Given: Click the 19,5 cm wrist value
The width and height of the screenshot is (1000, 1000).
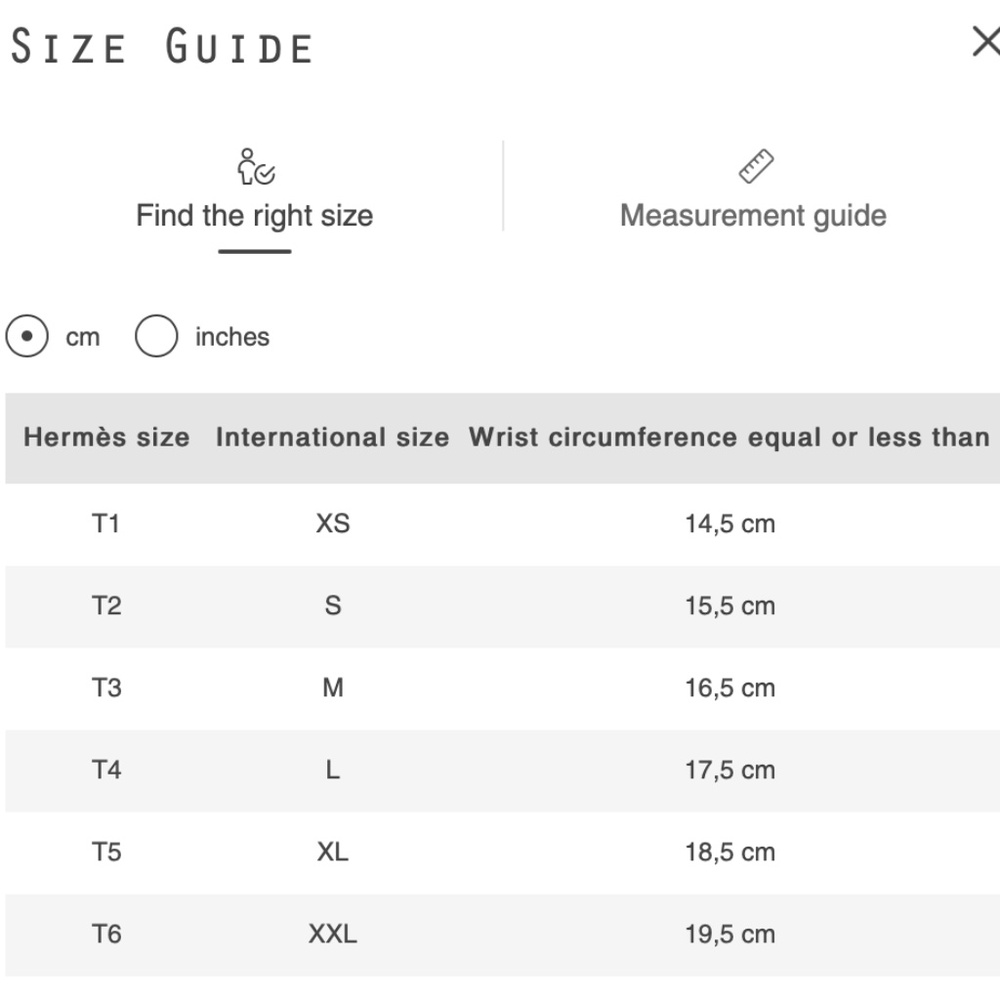Looking at the screenshot, I should (730, 934).
